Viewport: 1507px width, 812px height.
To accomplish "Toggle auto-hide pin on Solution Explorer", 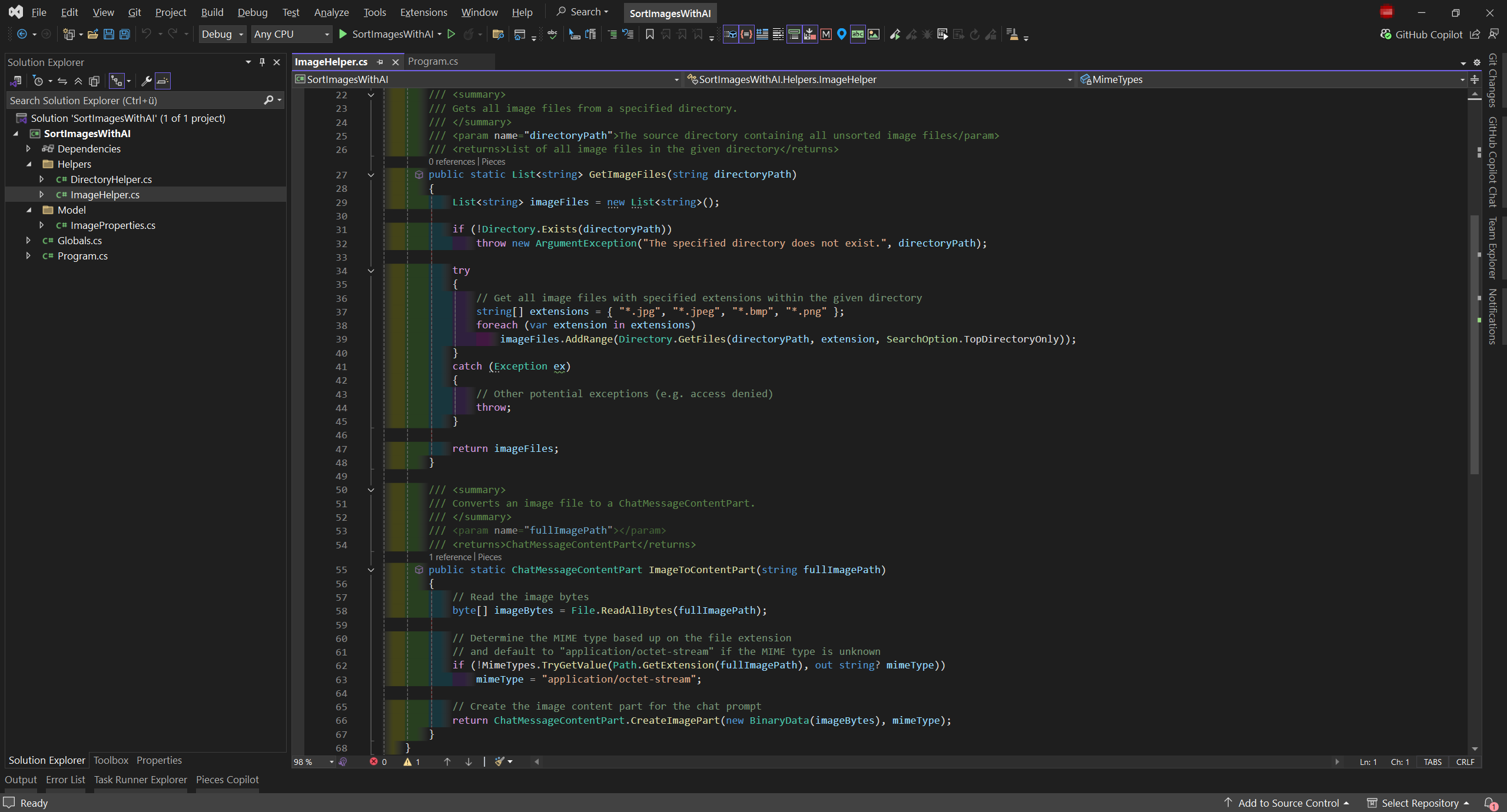I will click(262, 62).
